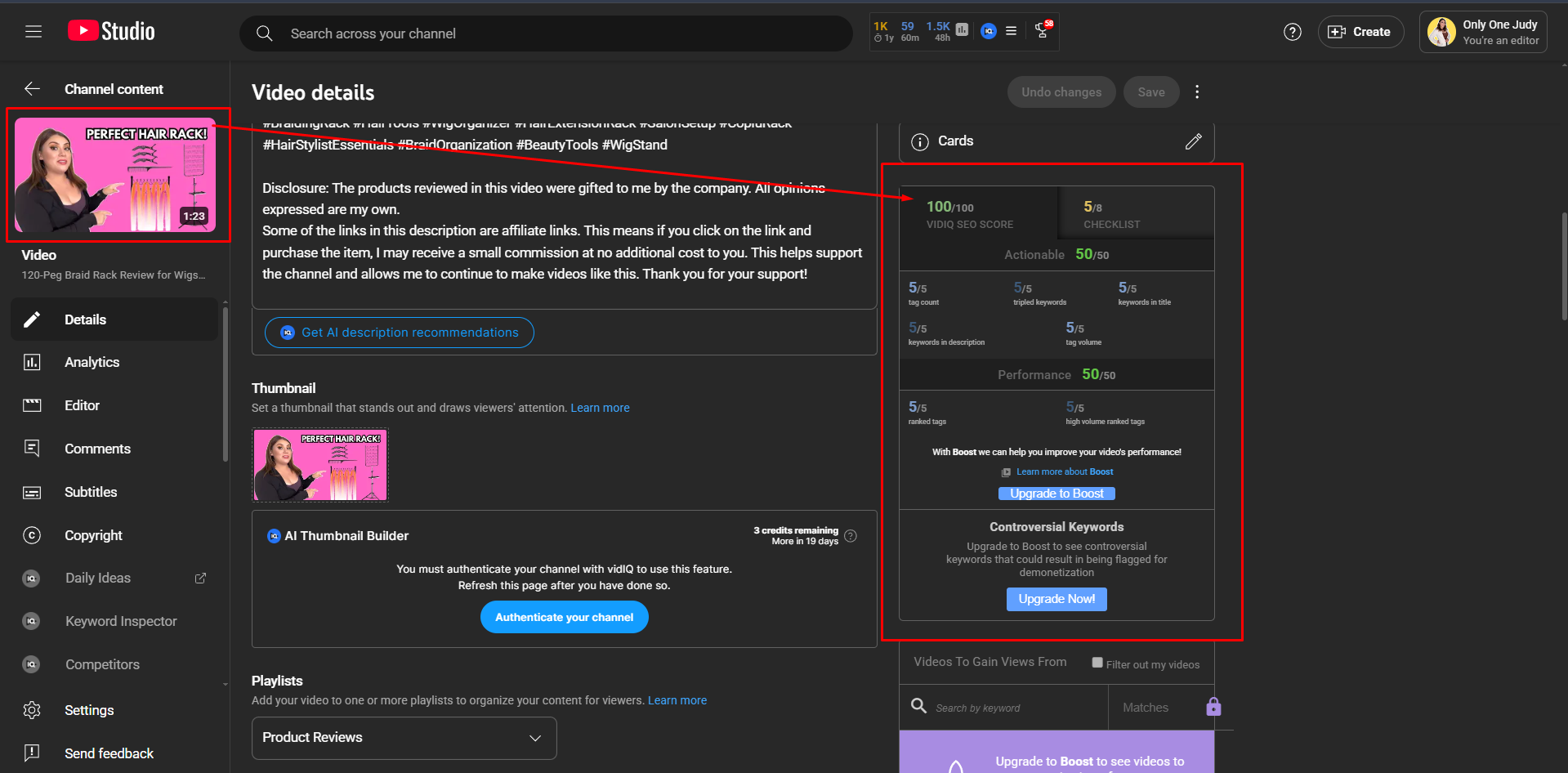Image resolution: width=1568 pixels, height=773 pixels.
Task: Go back to Channel content arrow
Action: (x=32, y=89)
